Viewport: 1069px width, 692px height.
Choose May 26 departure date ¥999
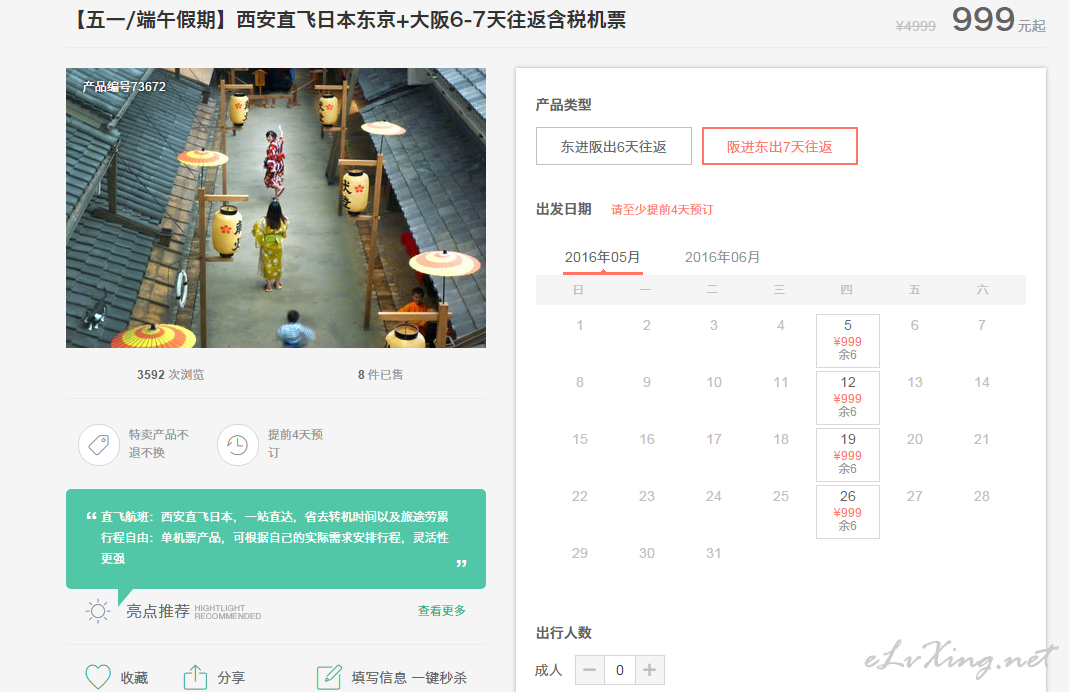coord(847,511)
